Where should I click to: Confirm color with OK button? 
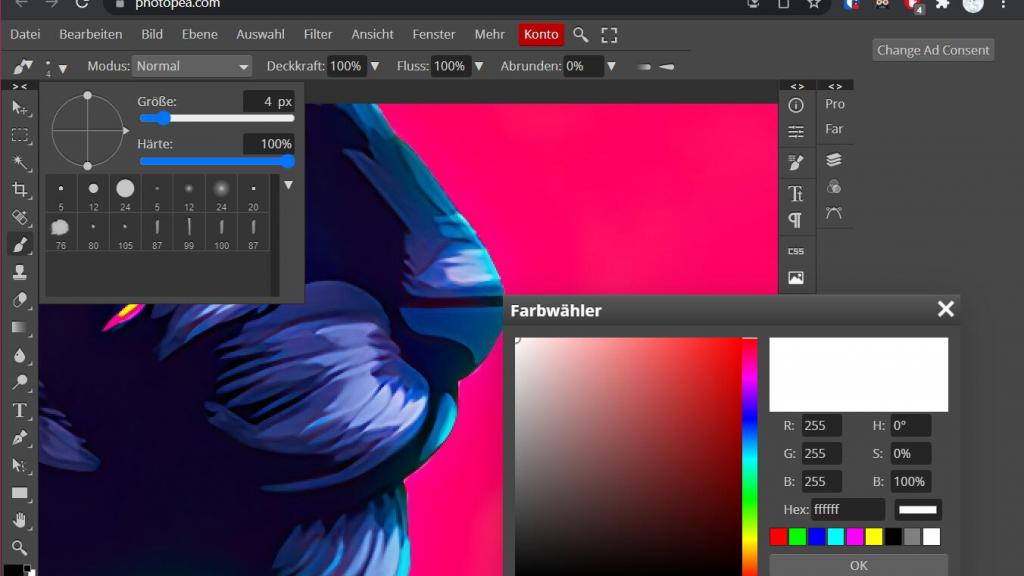[859, 565]
